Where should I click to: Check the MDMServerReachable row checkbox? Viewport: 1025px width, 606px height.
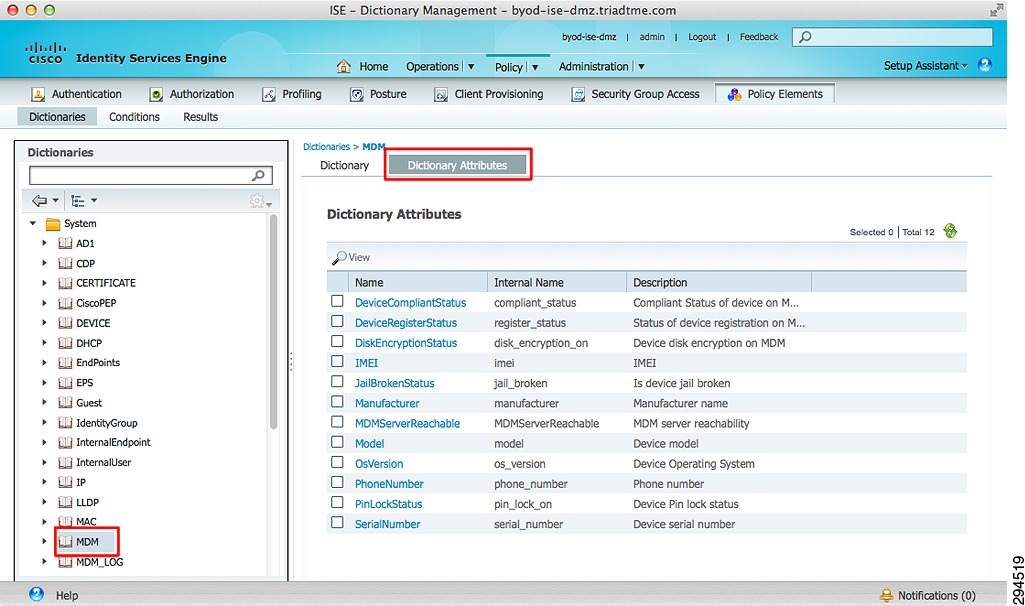(337, 422)
